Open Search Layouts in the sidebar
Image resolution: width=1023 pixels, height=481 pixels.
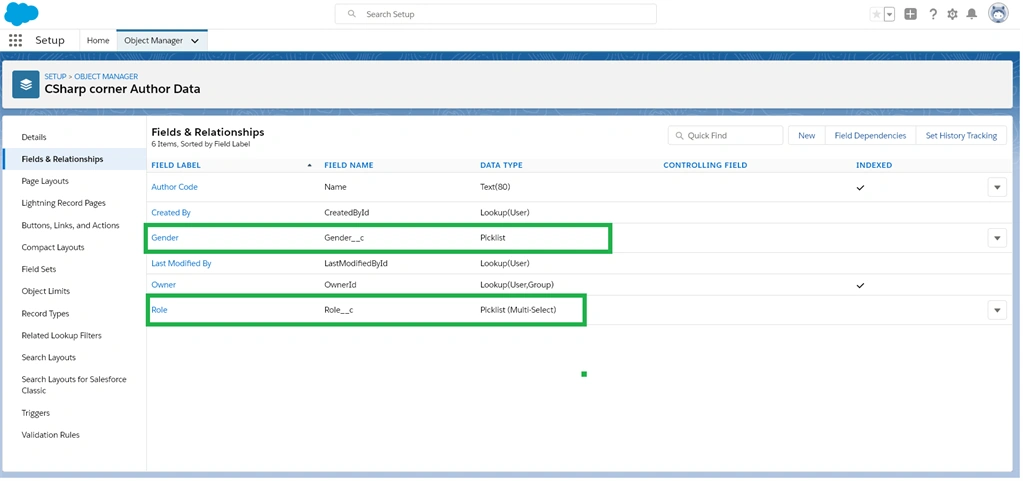pos(48,358)
